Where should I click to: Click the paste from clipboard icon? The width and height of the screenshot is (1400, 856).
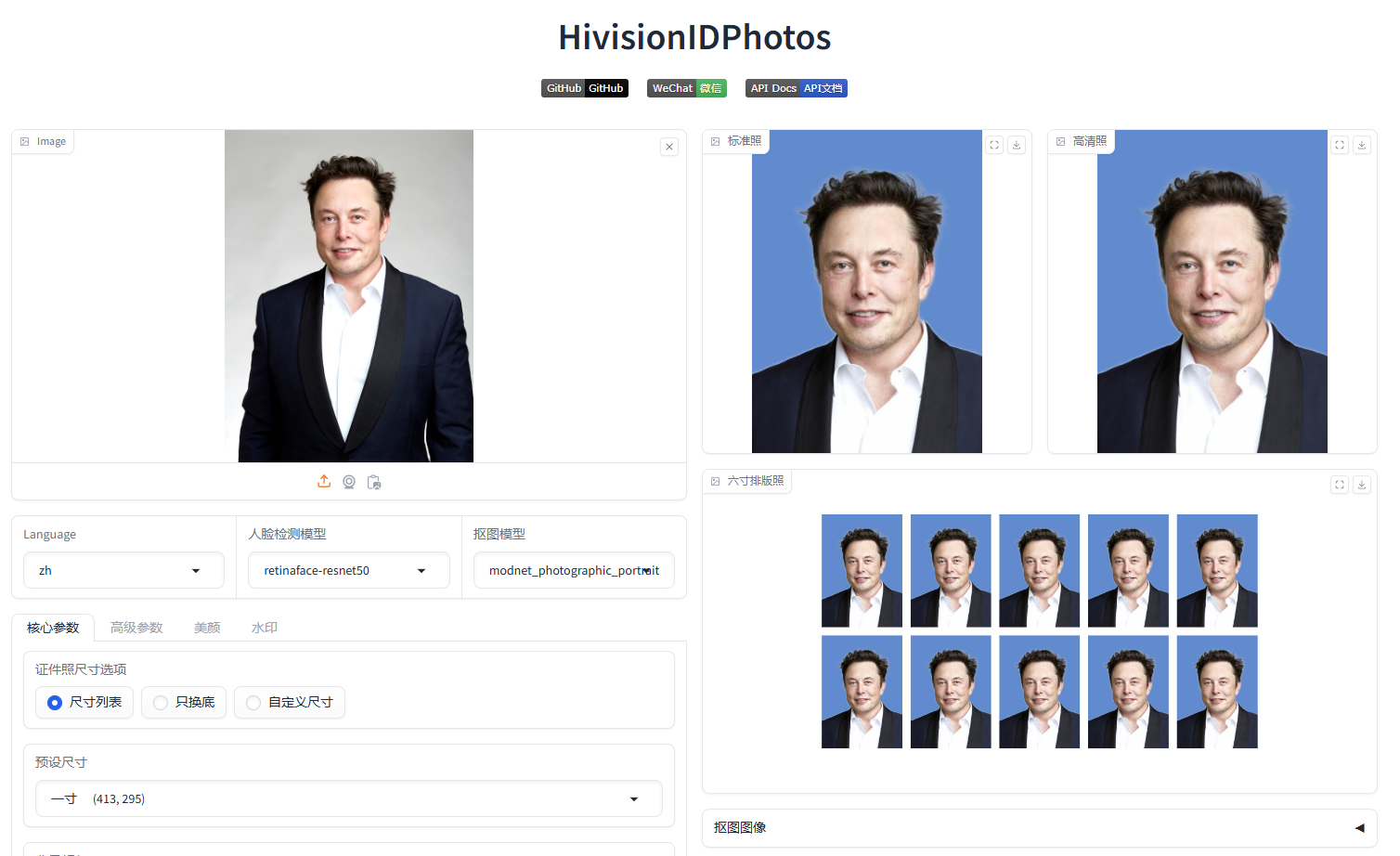[x=374, y=482]
